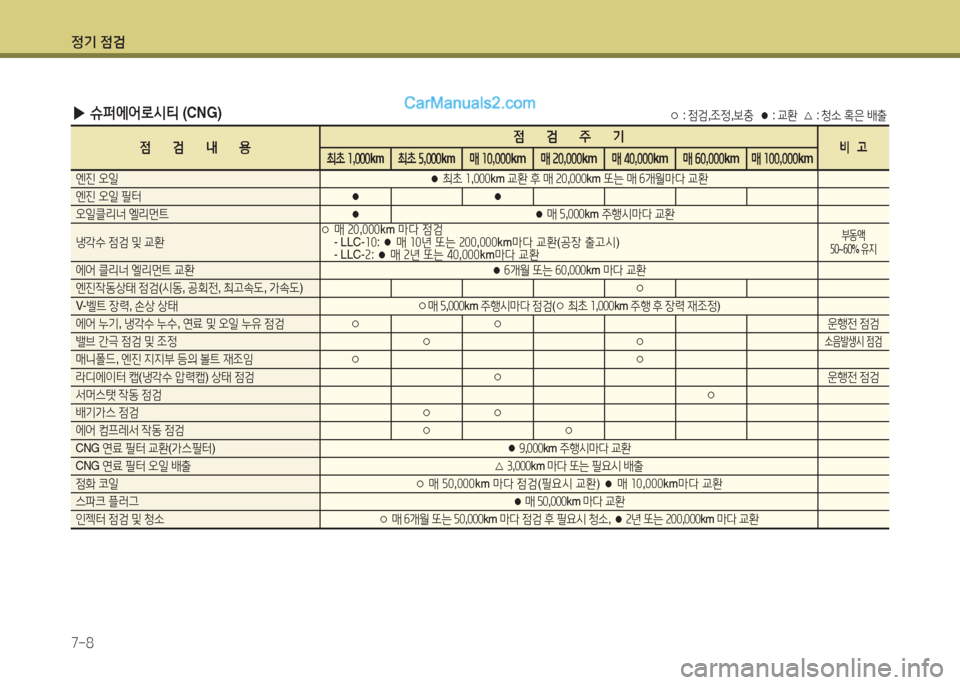This screenshot has height=685, width=960.
Task: Click the '배기가스 점검' row label
Action: 107,413
